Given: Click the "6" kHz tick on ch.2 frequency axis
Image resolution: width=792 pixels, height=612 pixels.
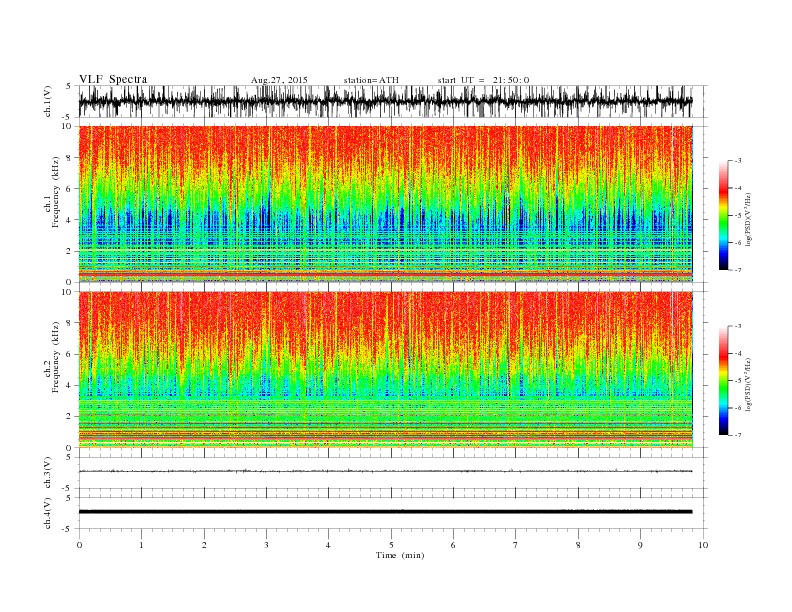Looking at the screenshot, I should tap(69, 354).
